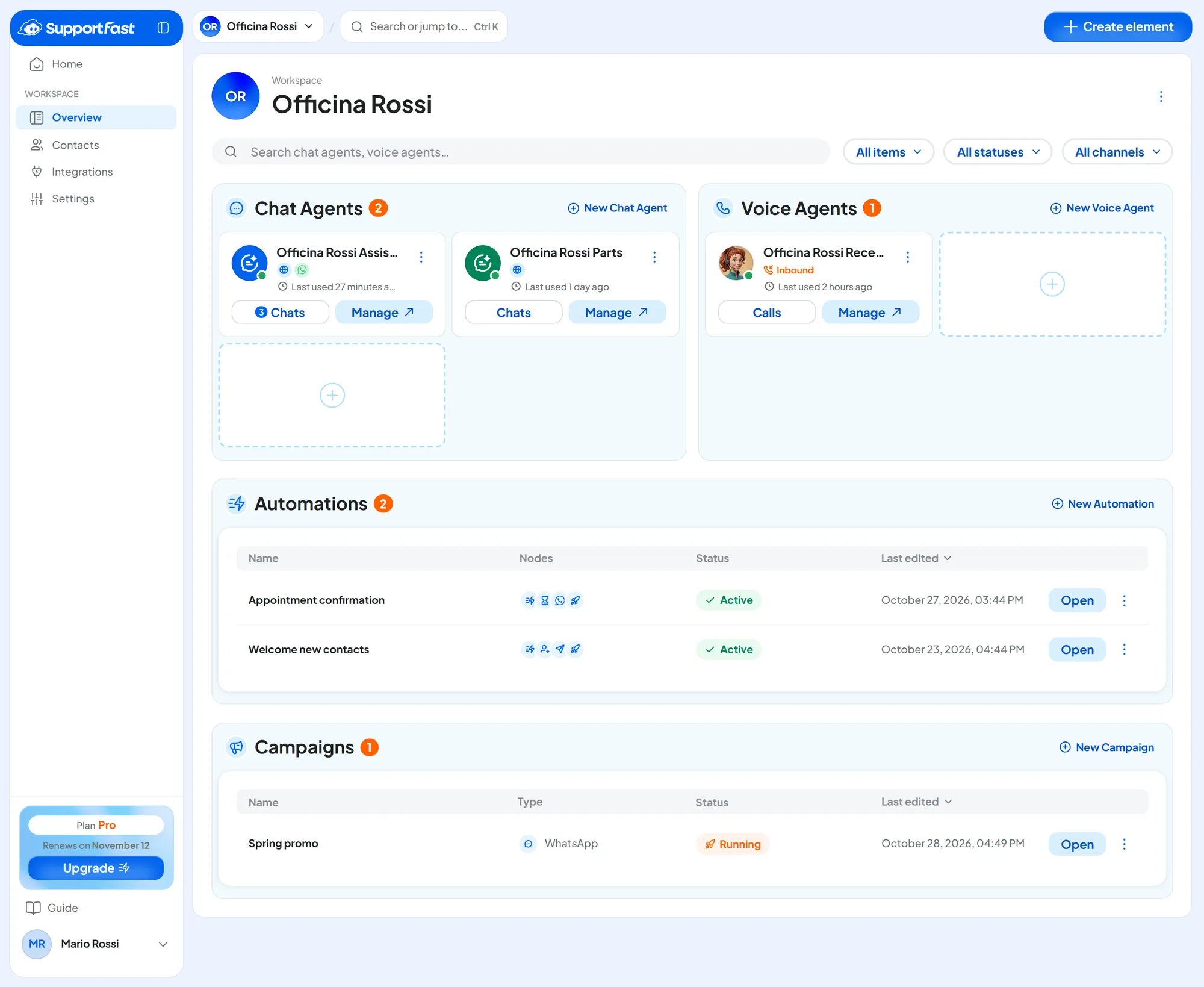Sort Automations by Last edited column
Screen dimensions: 1204x987
916,558
